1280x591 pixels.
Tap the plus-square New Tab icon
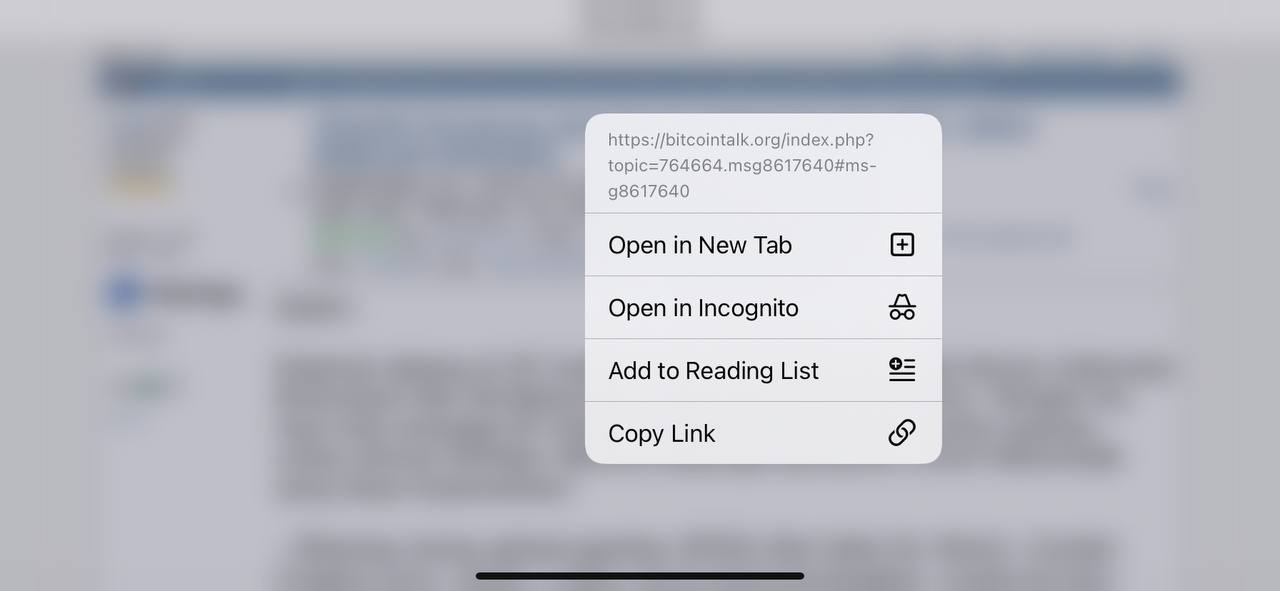tap(902, 245)
